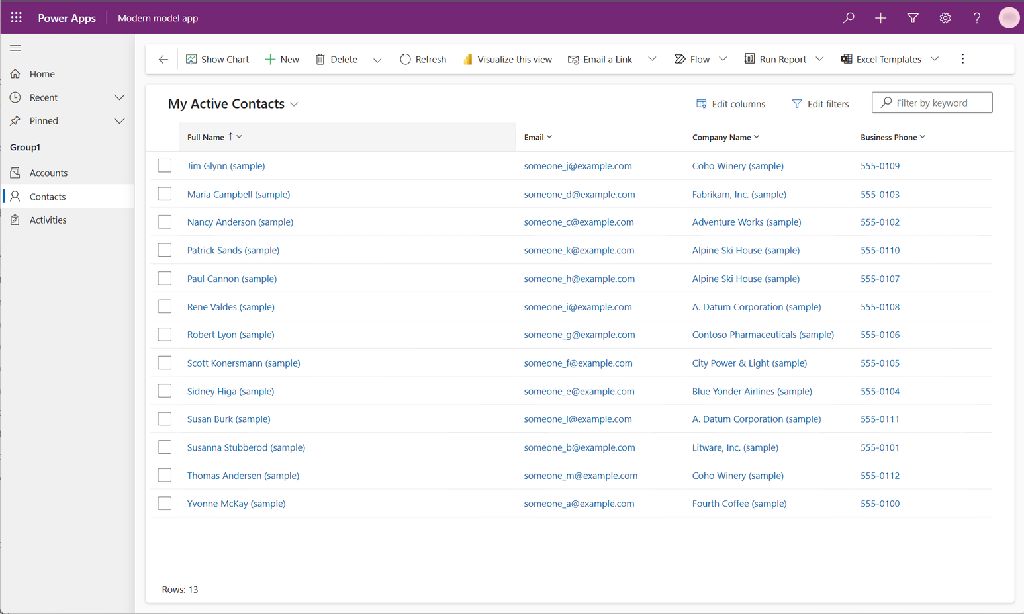1024x614 pixels.
Task: Tick the Nancy Anderson row checkbox
Action: click(165, 222)
